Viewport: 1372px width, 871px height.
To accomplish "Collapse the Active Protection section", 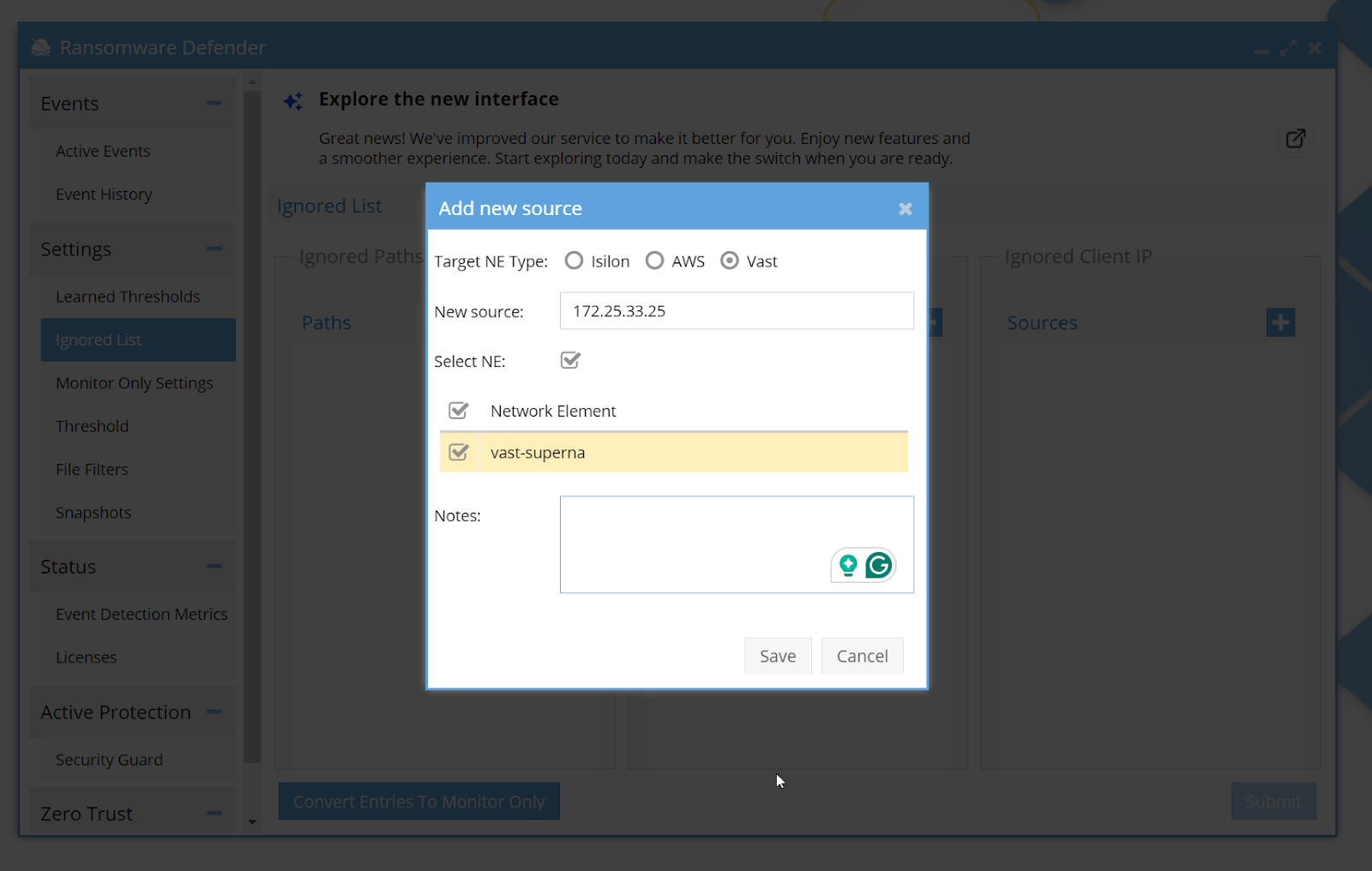I will click(214, 712).
